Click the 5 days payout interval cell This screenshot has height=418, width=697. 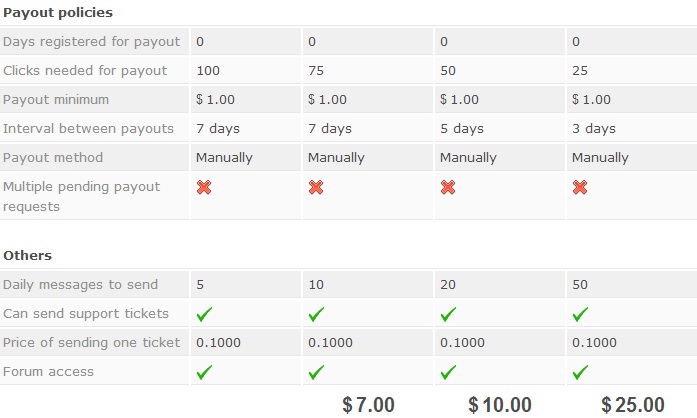(x=462, y=129)
